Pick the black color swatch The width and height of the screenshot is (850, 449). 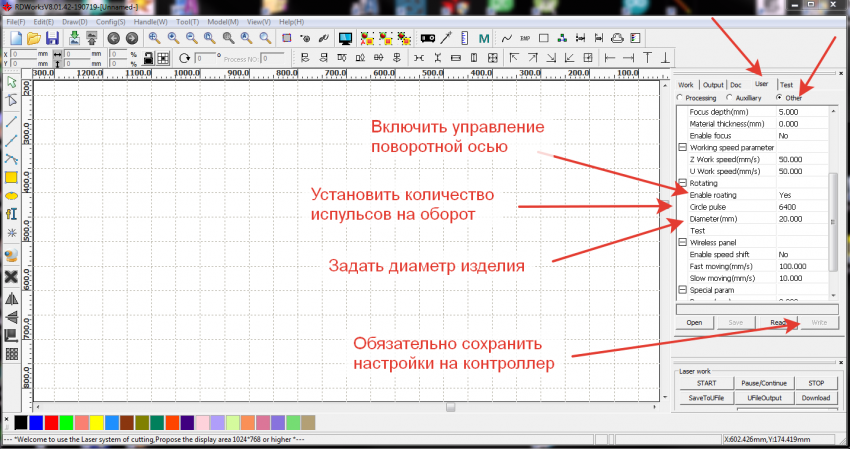[21, 422]
